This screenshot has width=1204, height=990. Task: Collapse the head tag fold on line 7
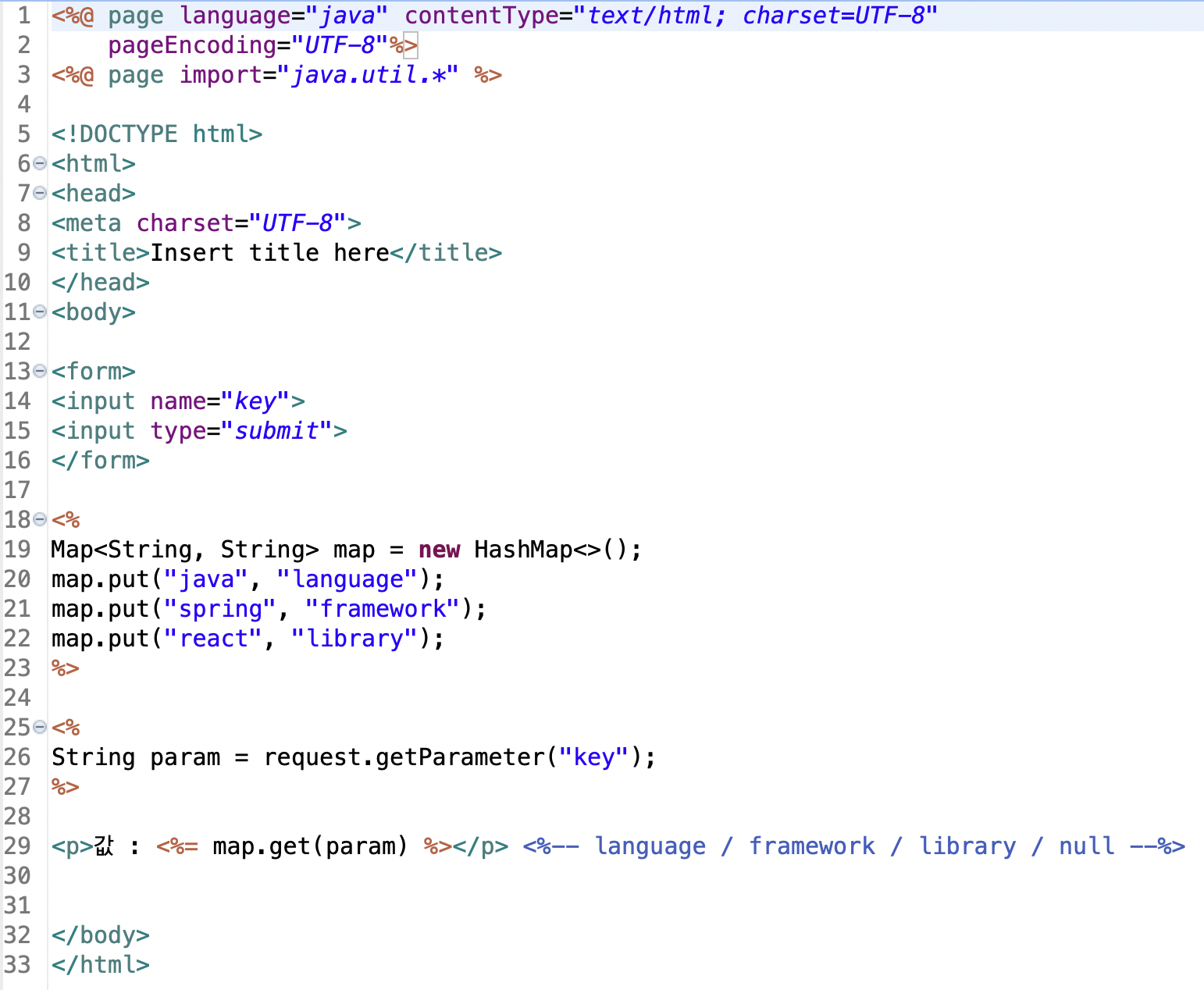pyautogui.click(x=40, y=193)
